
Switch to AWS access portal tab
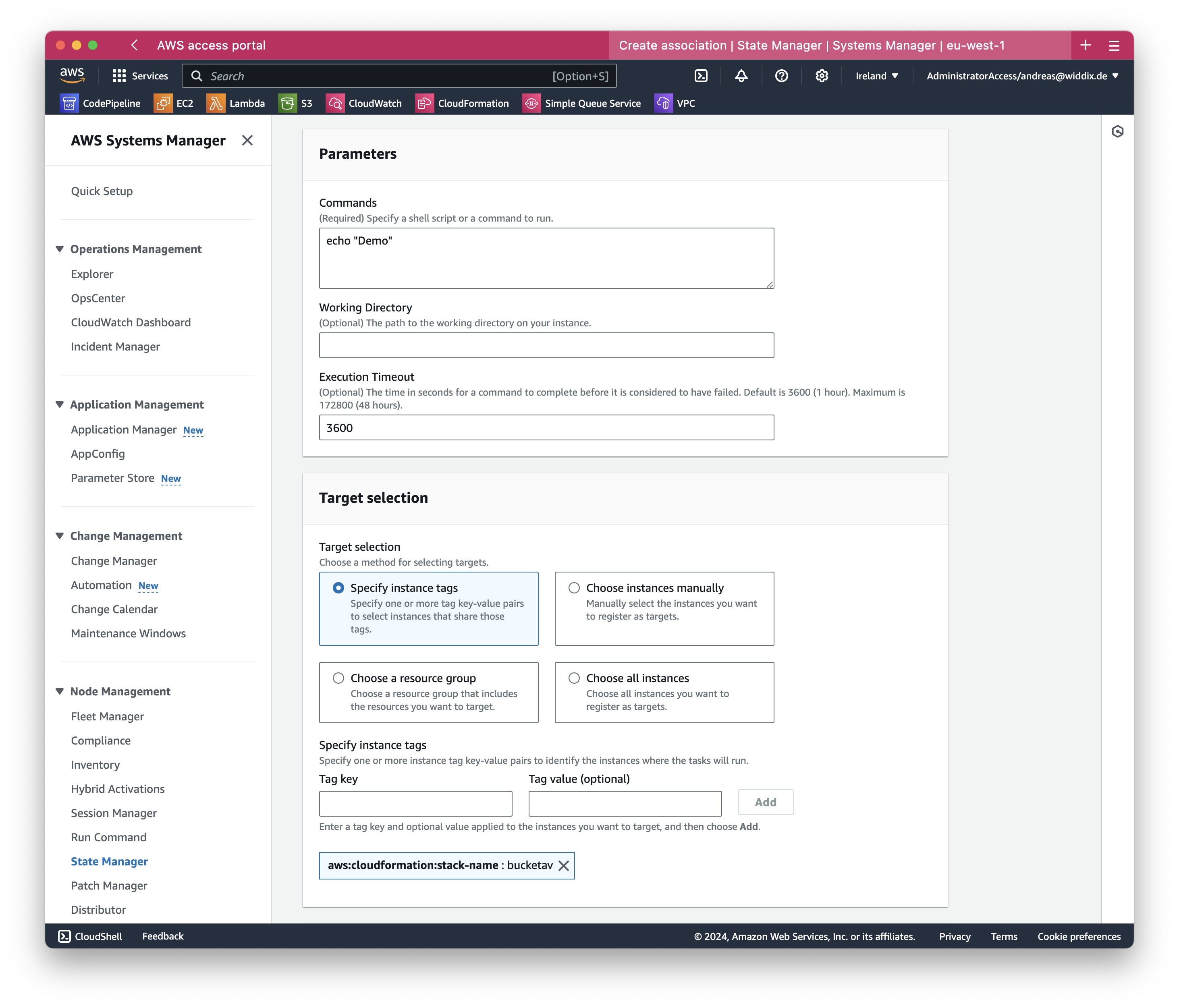click(x=212, y=45)
